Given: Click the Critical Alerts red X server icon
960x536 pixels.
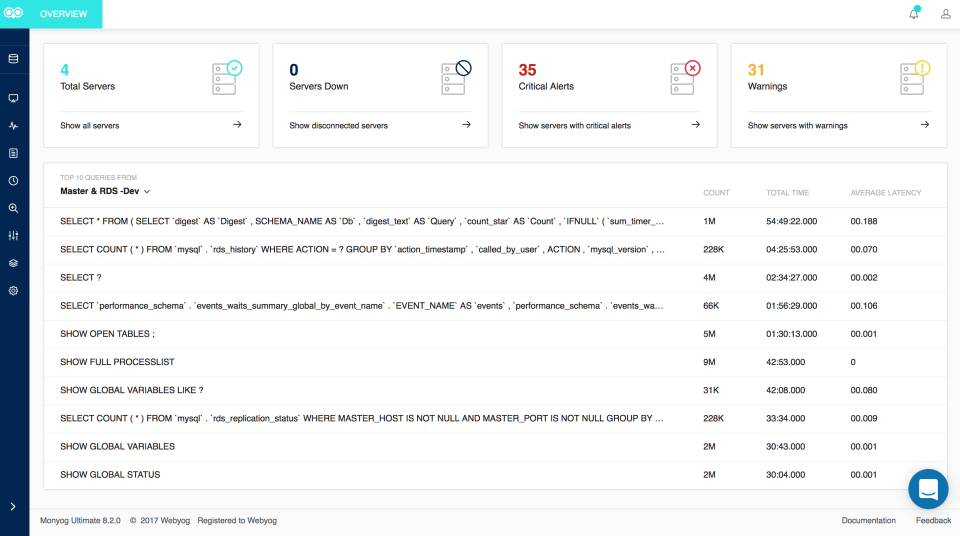Looking at the screenshot, I should pos(685,78).
